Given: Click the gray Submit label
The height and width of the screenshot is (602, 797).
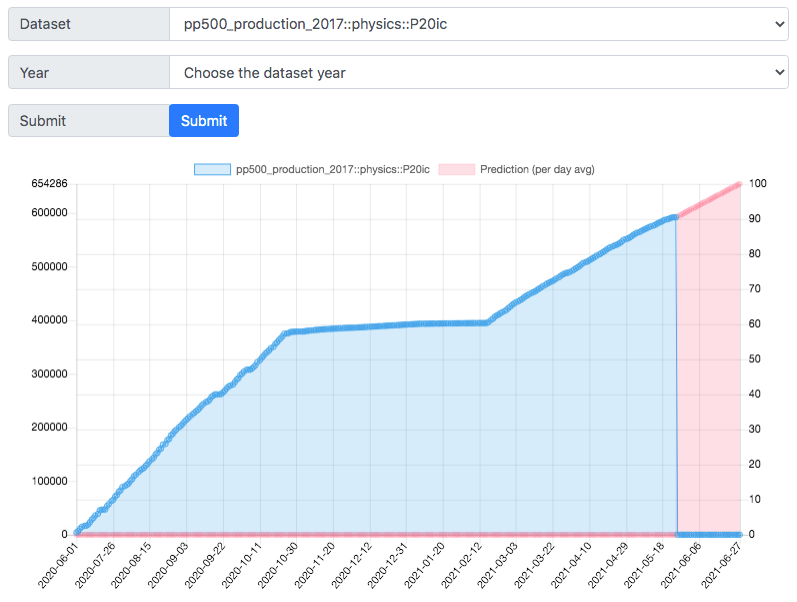Looking at the screenshot, I should coord(43,121).
